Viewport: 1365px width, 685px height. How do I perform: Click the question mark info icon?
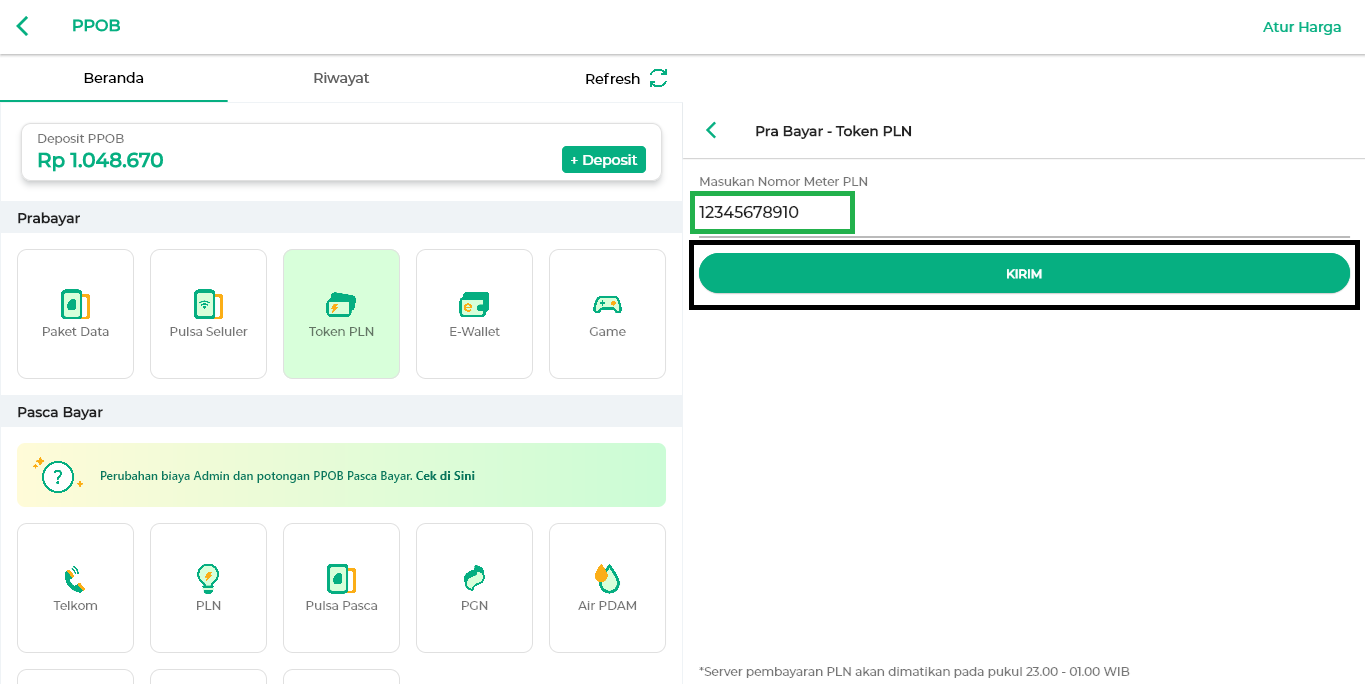(58, 476)
